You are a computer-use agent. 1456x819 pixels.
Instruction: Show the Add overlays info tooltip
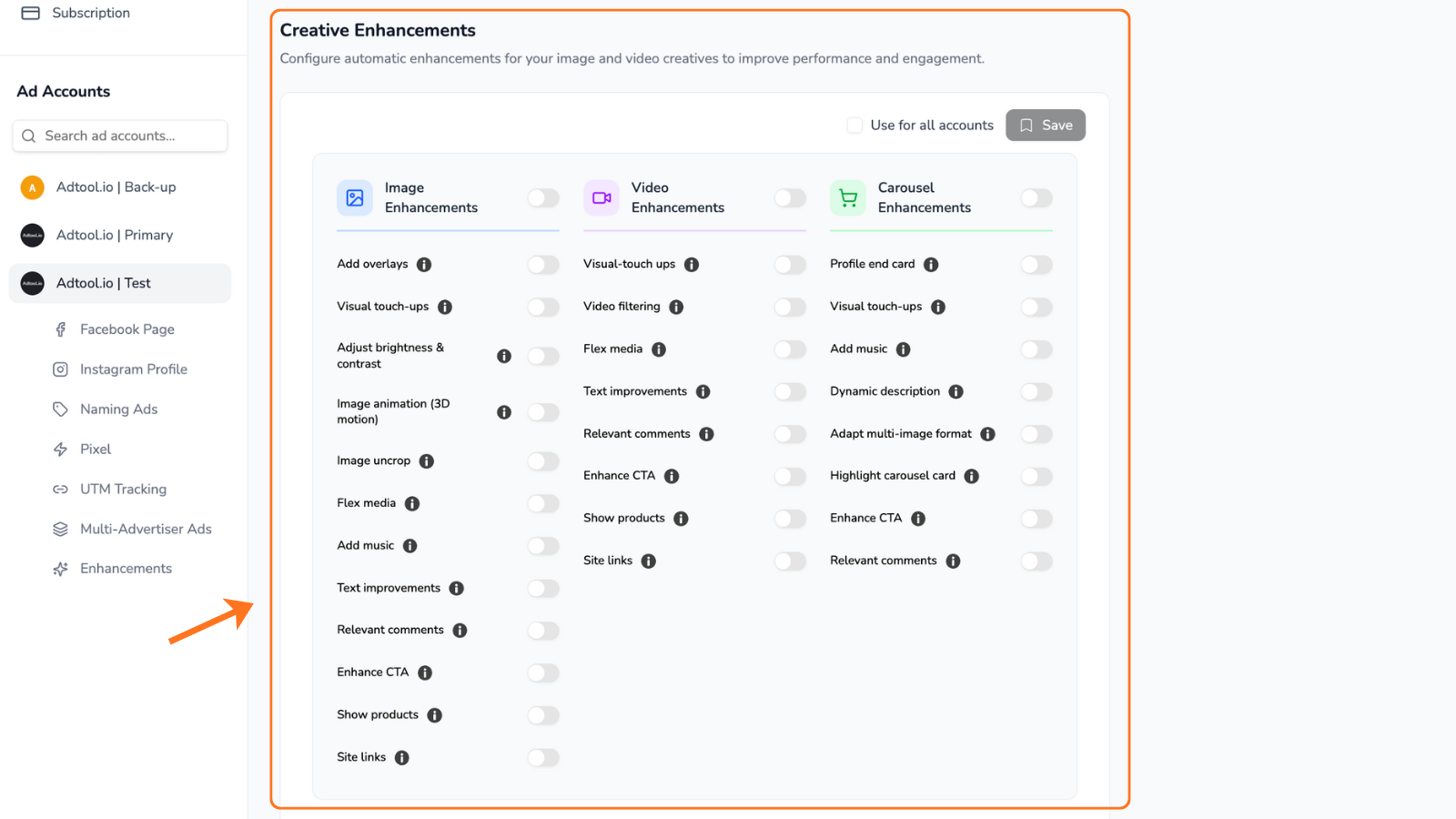pos(423,264)
